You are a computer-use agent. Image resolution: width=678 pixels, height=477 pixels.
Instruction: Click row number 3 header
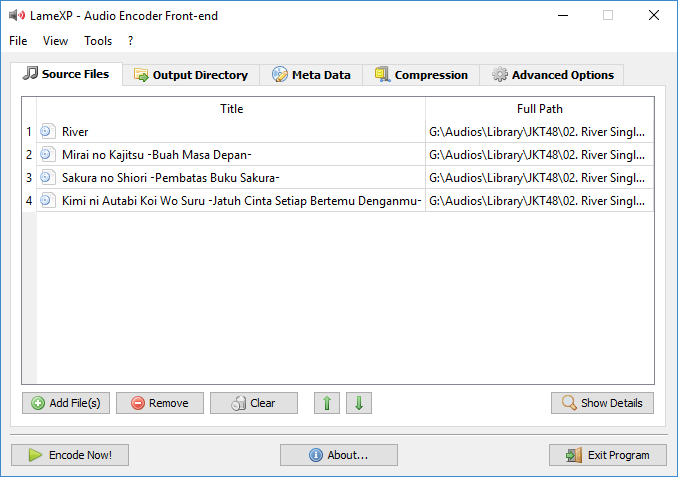[x=29, y=177]
